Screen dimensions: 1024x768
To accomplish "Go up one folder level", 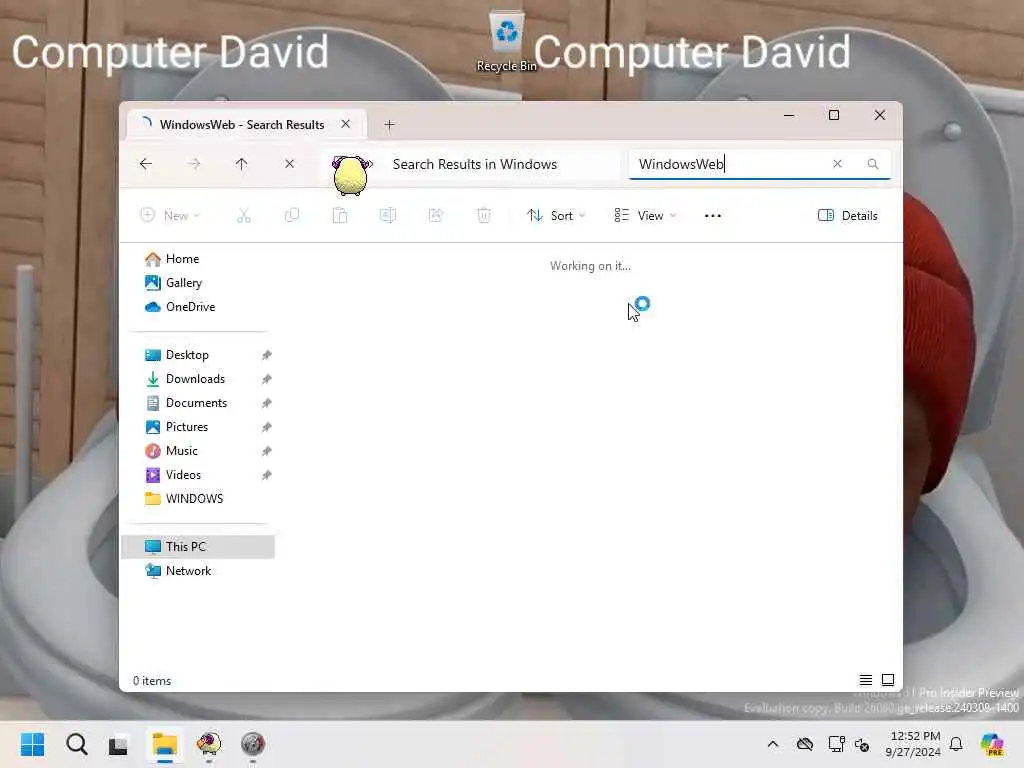I will 242,164.
